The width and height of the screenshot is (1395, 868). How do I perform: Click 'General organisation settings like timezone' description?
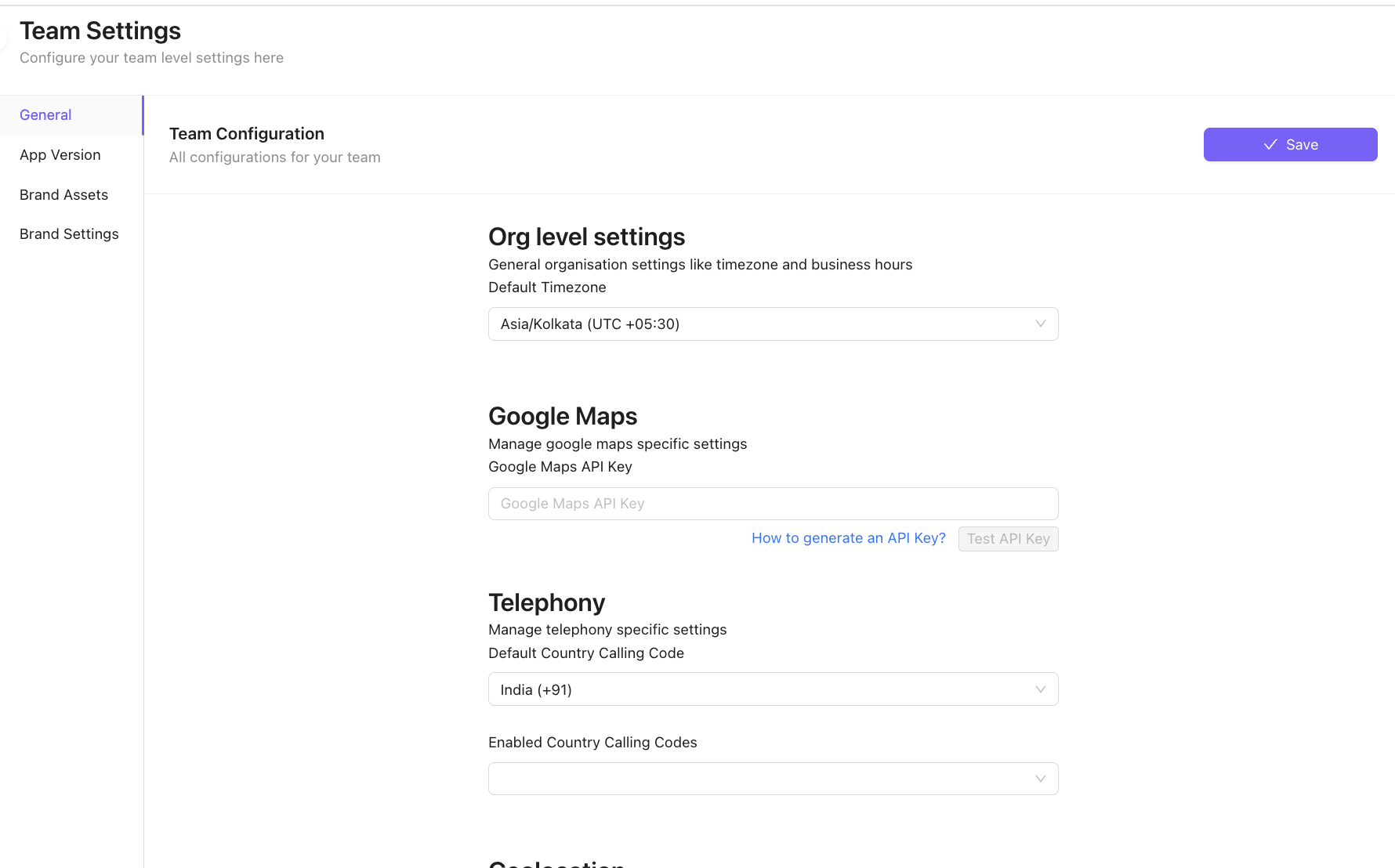[700, 265]
